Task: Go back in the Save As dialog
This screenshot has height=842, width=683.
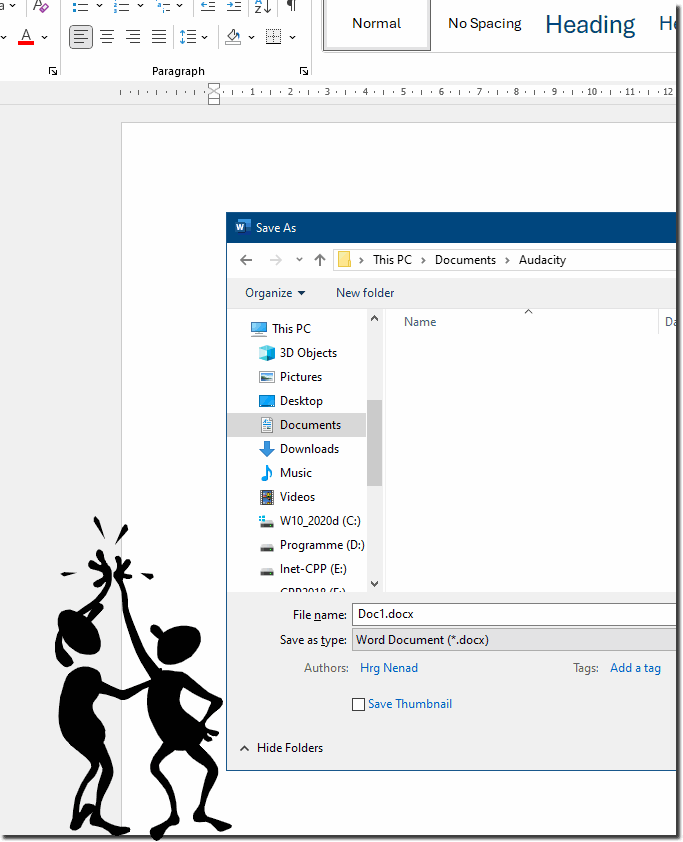Action: pos(246,260)
